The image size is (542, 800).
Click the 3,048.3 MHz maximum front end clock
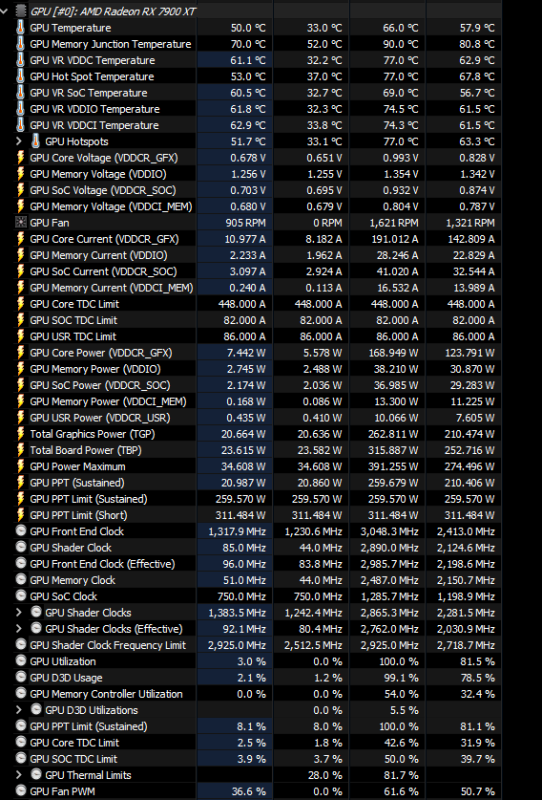click(389, 532)
